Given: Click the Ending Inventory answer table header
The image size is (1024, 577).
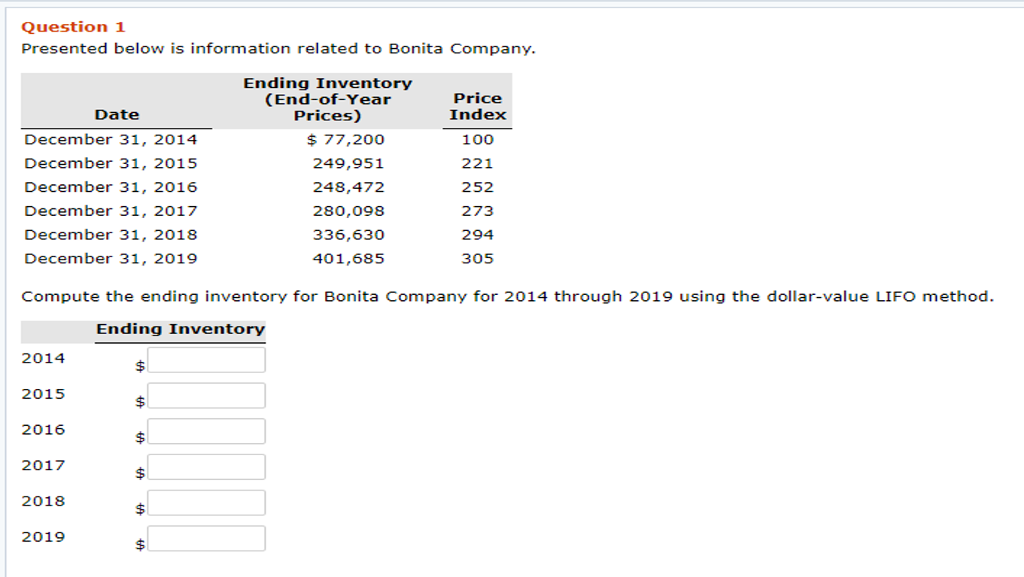Looking at the screenshot, I should pos(177,329).
